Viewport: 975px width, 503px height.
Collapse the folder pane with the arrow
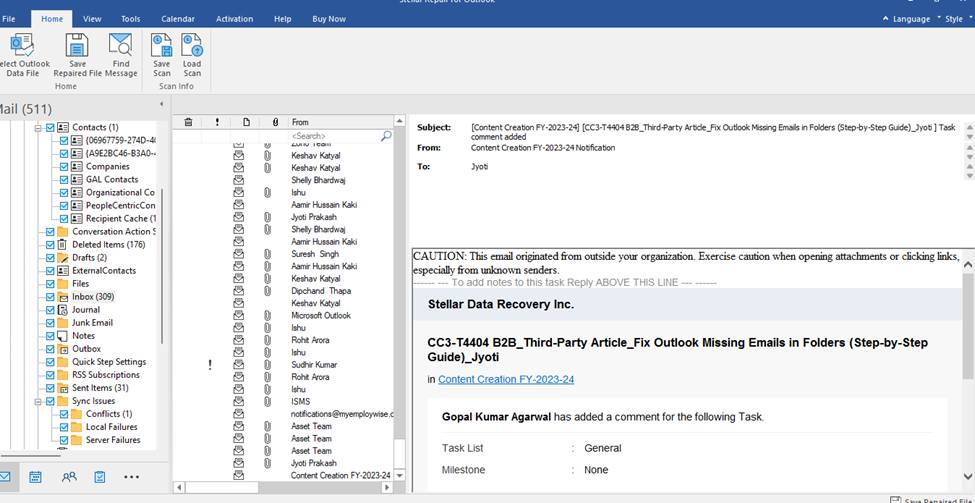tap(162, 104)
